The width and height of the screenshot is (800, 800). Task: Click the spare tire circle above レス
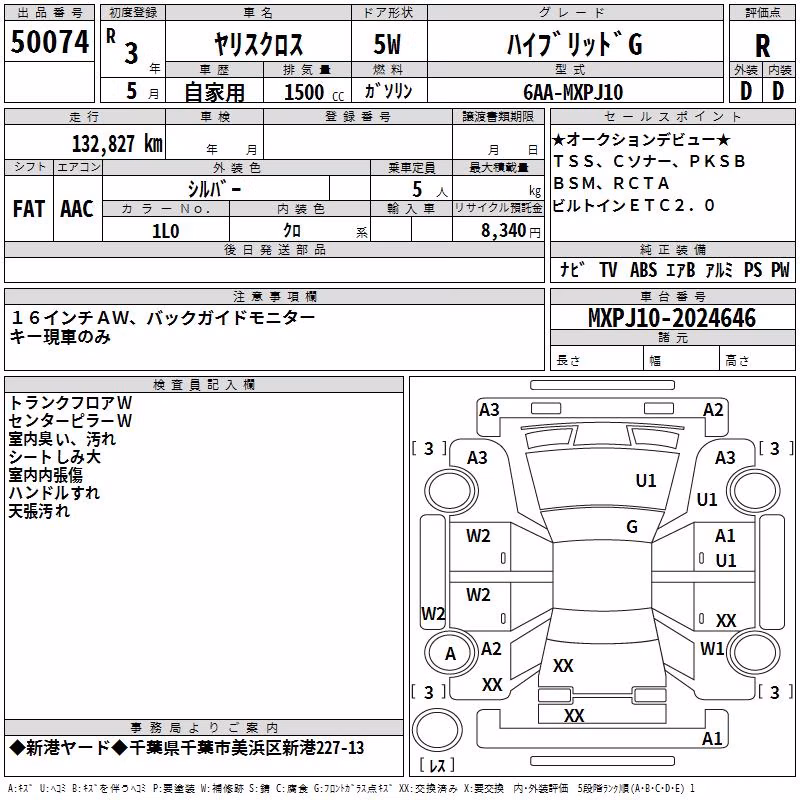[x=437, y=730]
